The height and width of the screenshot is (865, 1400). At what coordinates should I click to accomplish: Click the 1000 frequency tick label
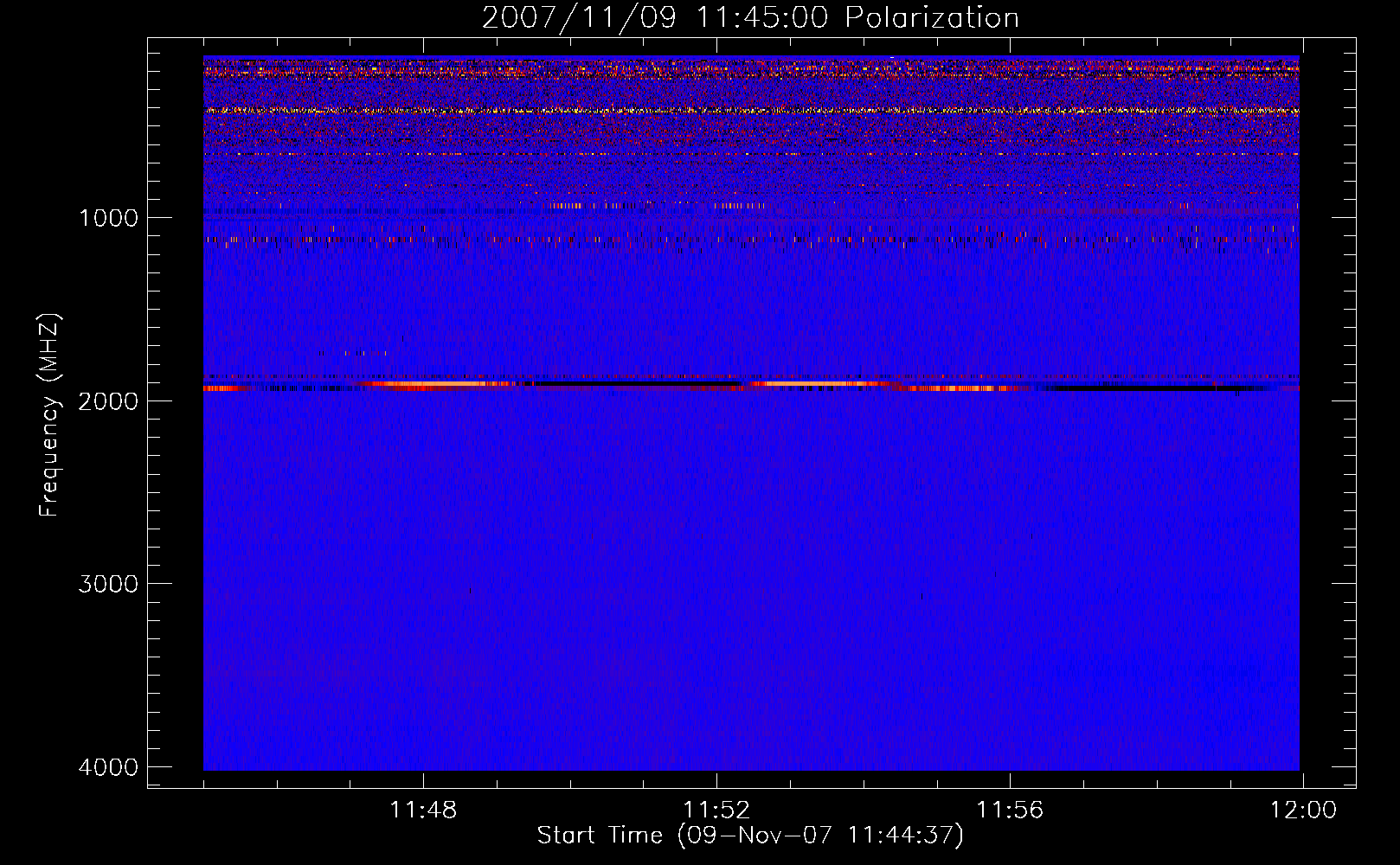pyautogui.click(x=108, y=217)
